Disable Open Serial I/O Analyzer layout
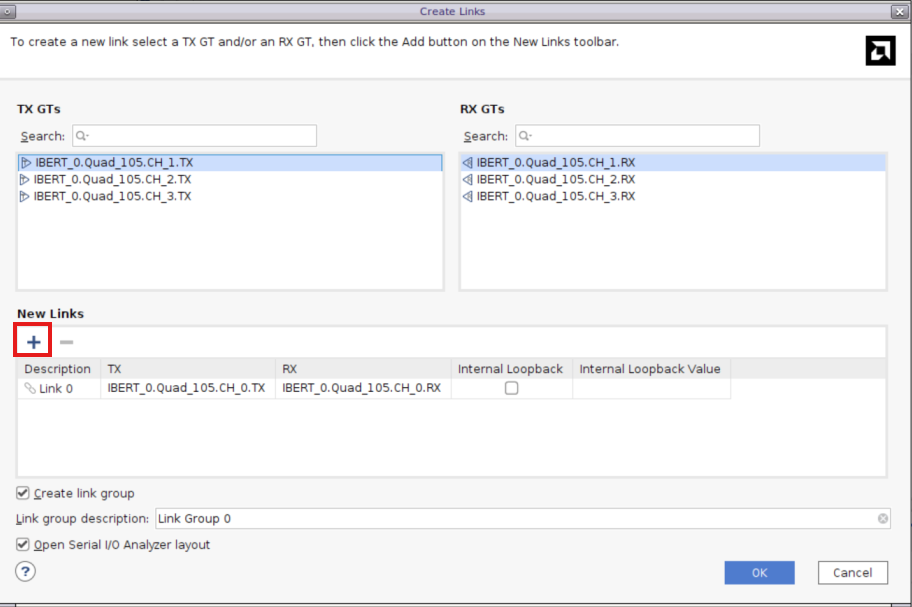The height and width of the screenshot is (607, 912). pyautogui.click(x=23, y=545)
